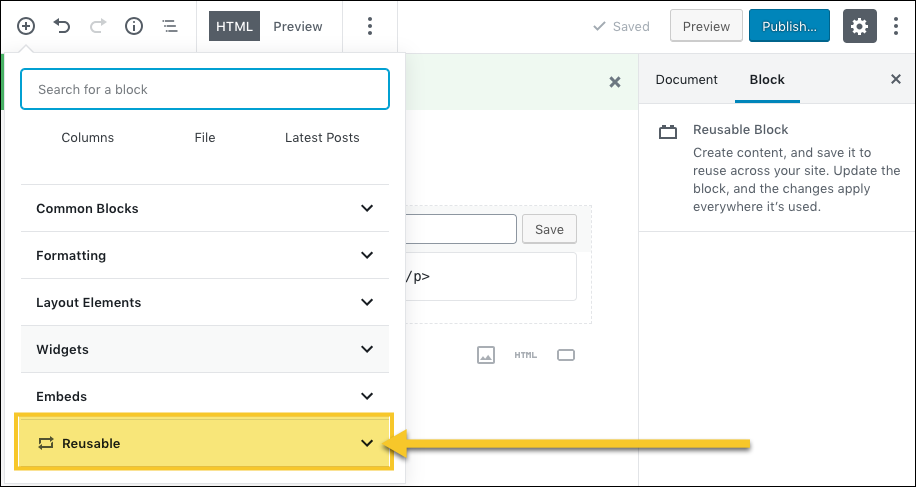Click the Reusable Block icon in sidebar
This screenshot has width=916, height=487.
pos(668,132)
